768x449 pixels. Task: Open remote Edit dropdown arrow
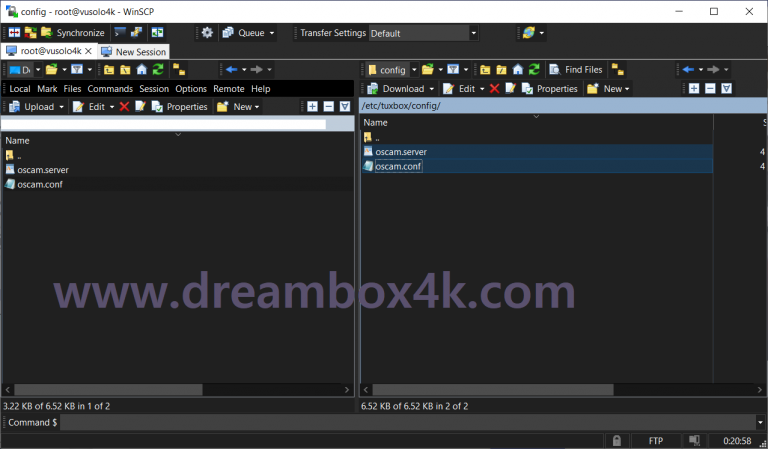(482, 89)
